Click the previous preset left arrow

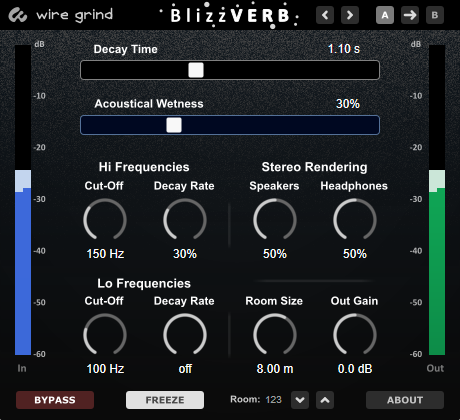(x=325, y=15)
